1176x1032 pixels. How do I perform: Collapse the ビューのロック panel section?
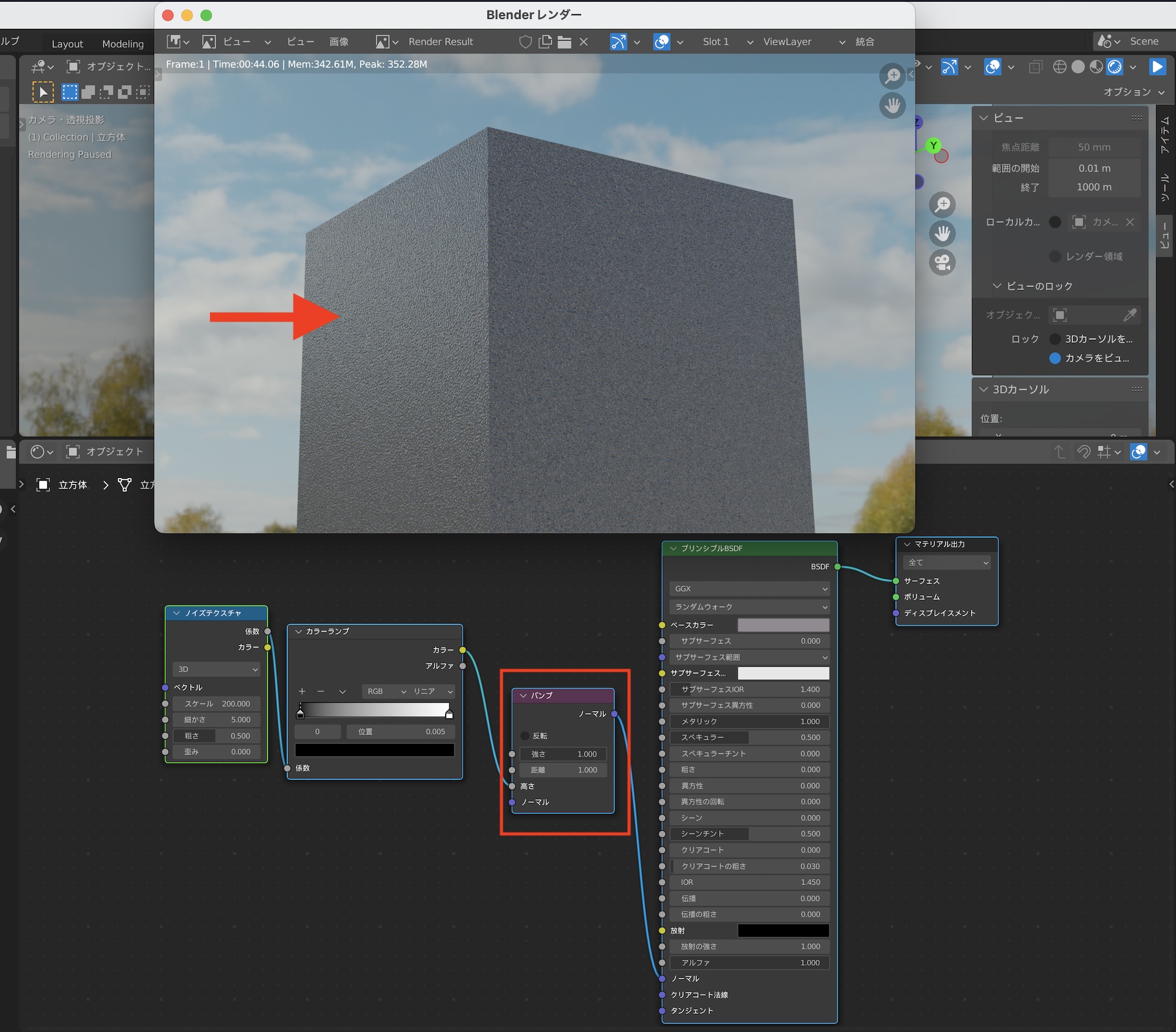click(997, 286)
